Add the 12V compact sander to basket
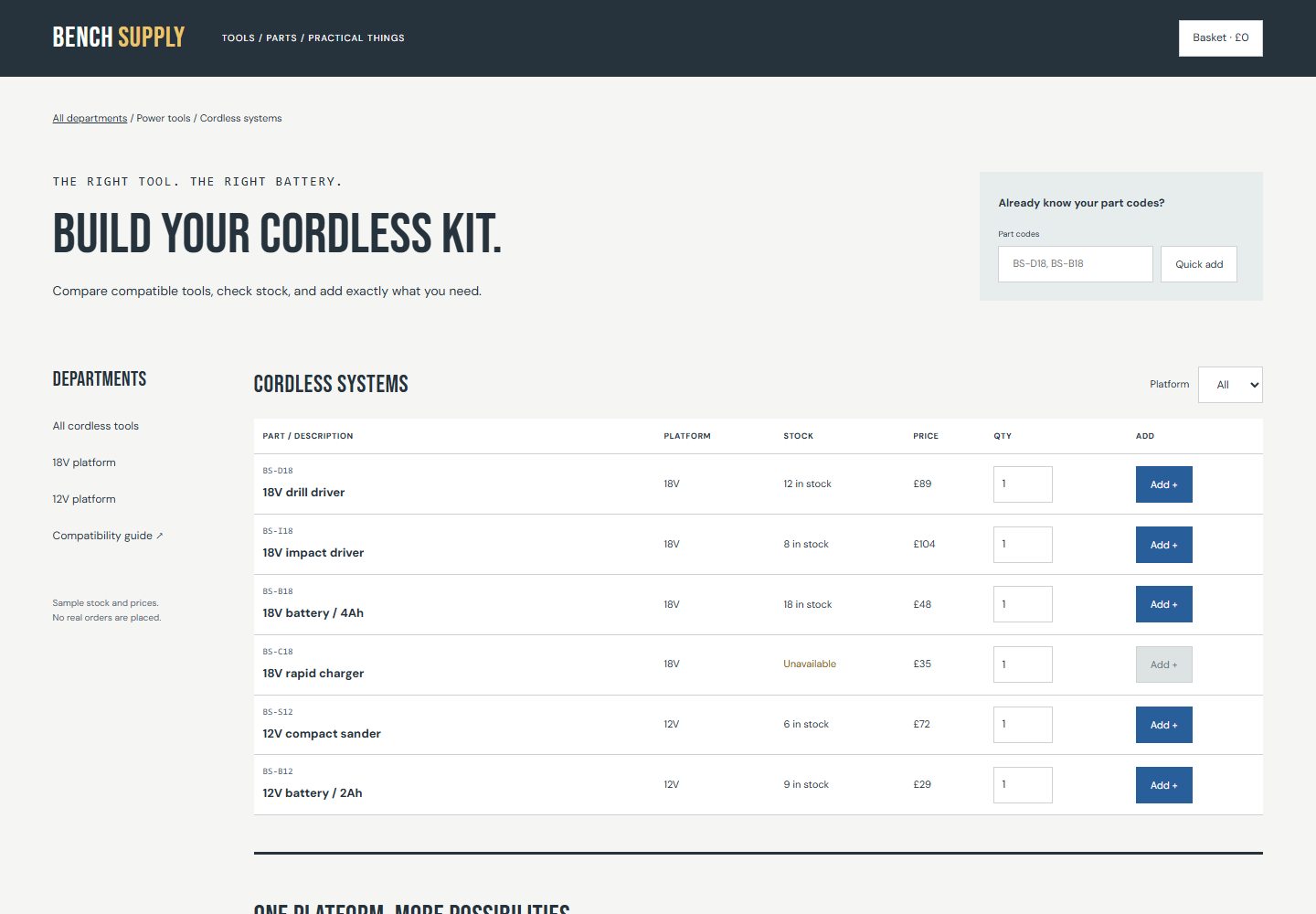 click(1164, 725)
